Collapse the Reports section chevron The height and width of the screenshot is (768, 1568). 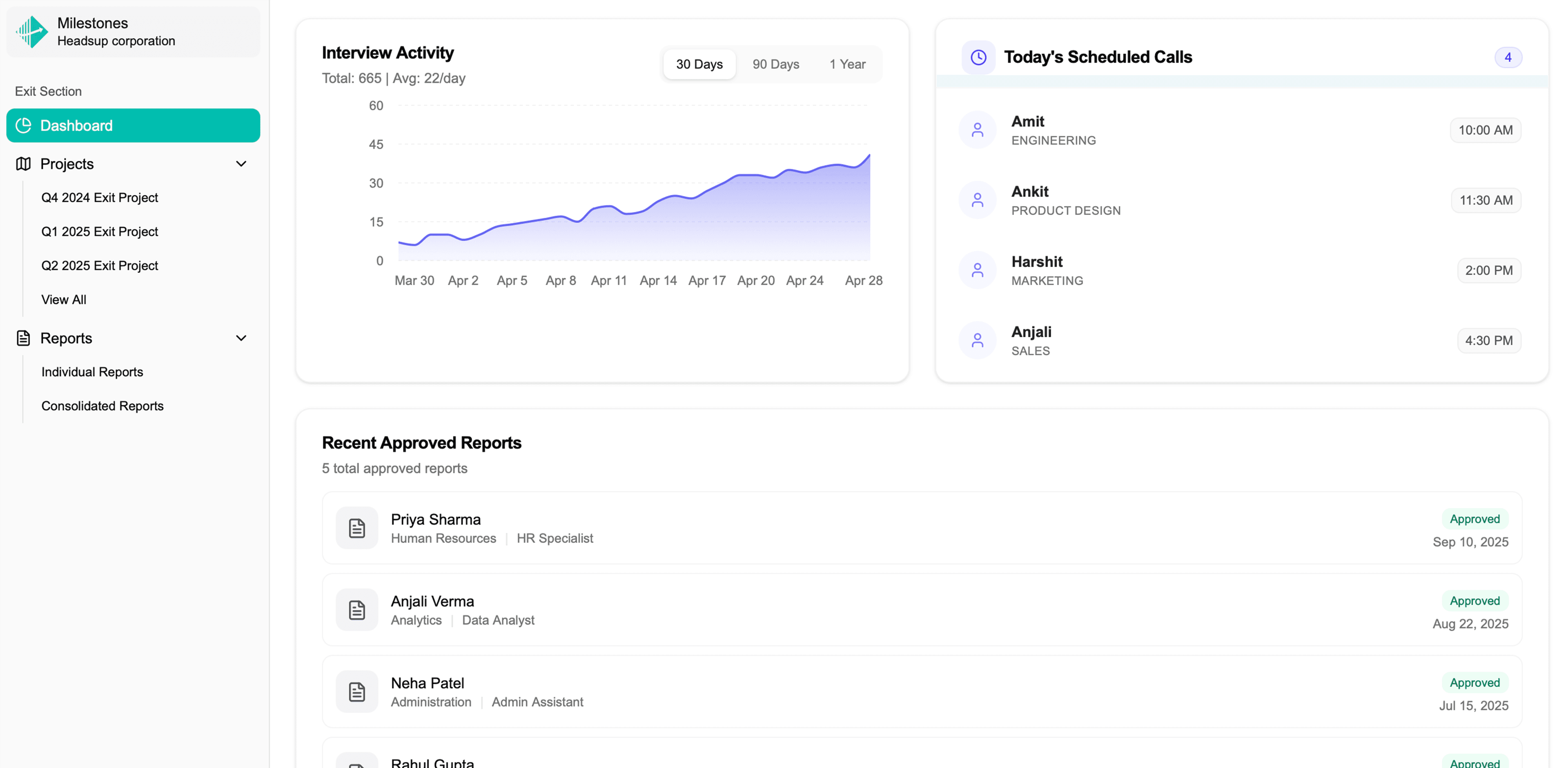241,338
